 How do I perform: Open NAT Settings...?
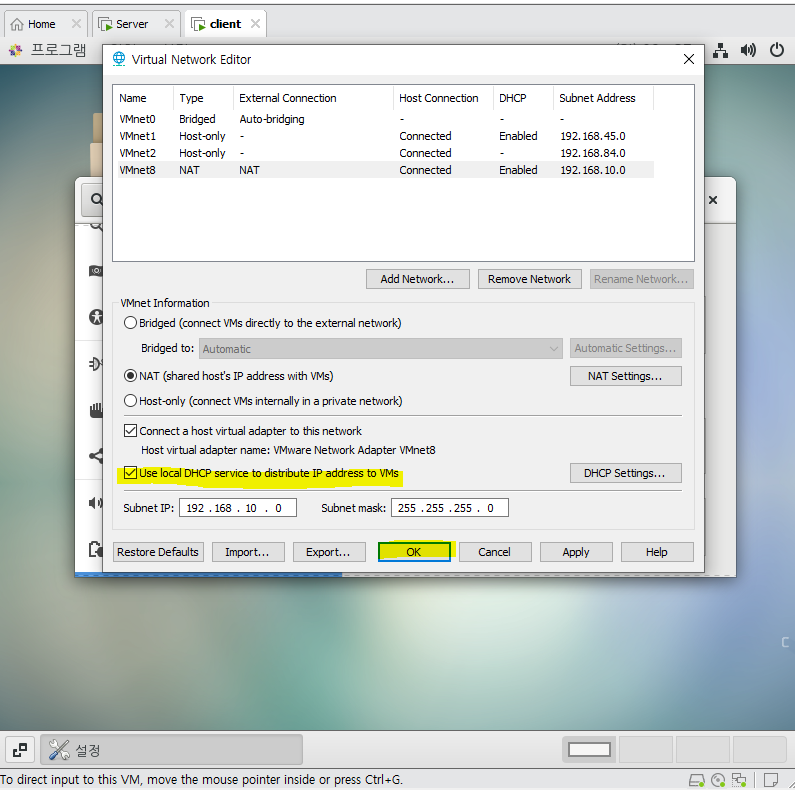point(626,376)
